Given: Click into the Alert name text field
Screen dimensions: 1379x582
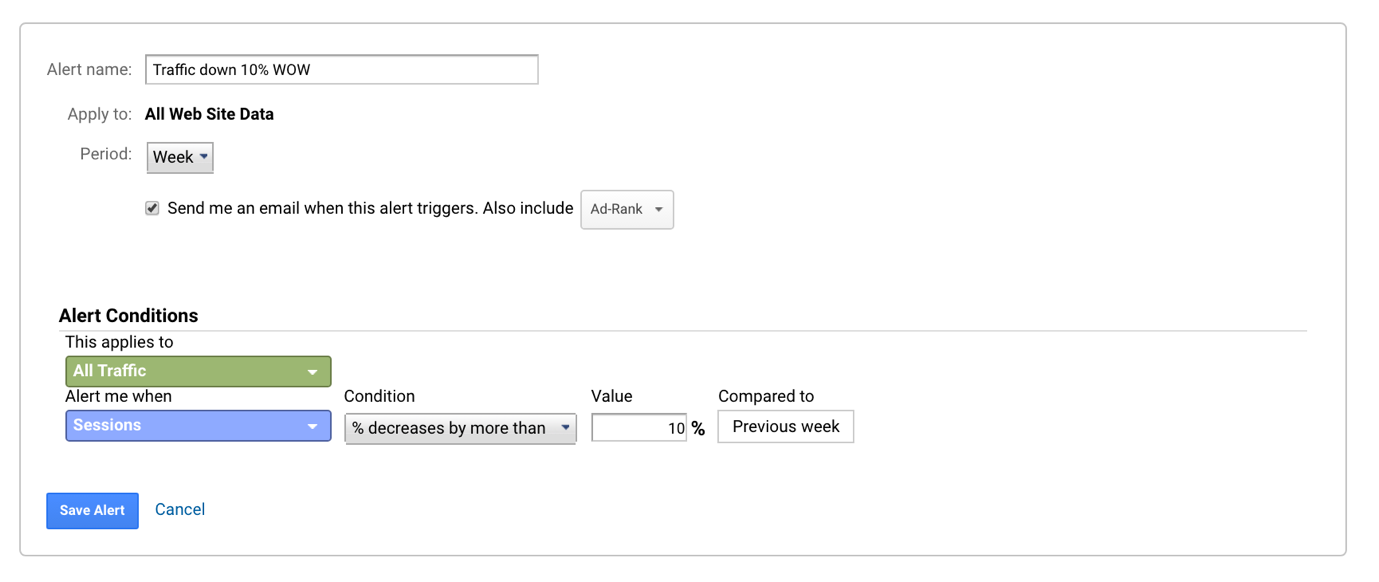Looking at the screenshot, I should pos(342,70).
